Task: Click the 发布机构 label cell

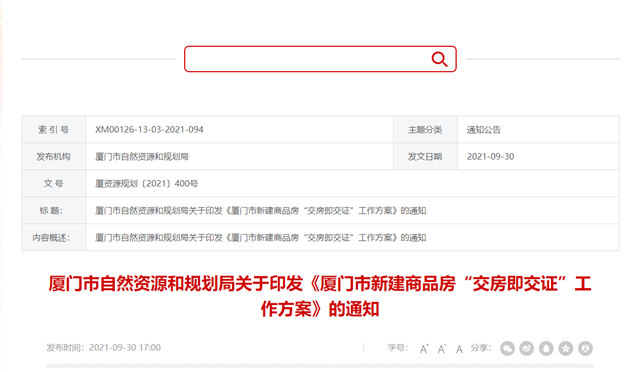Action: coord(53,157)
